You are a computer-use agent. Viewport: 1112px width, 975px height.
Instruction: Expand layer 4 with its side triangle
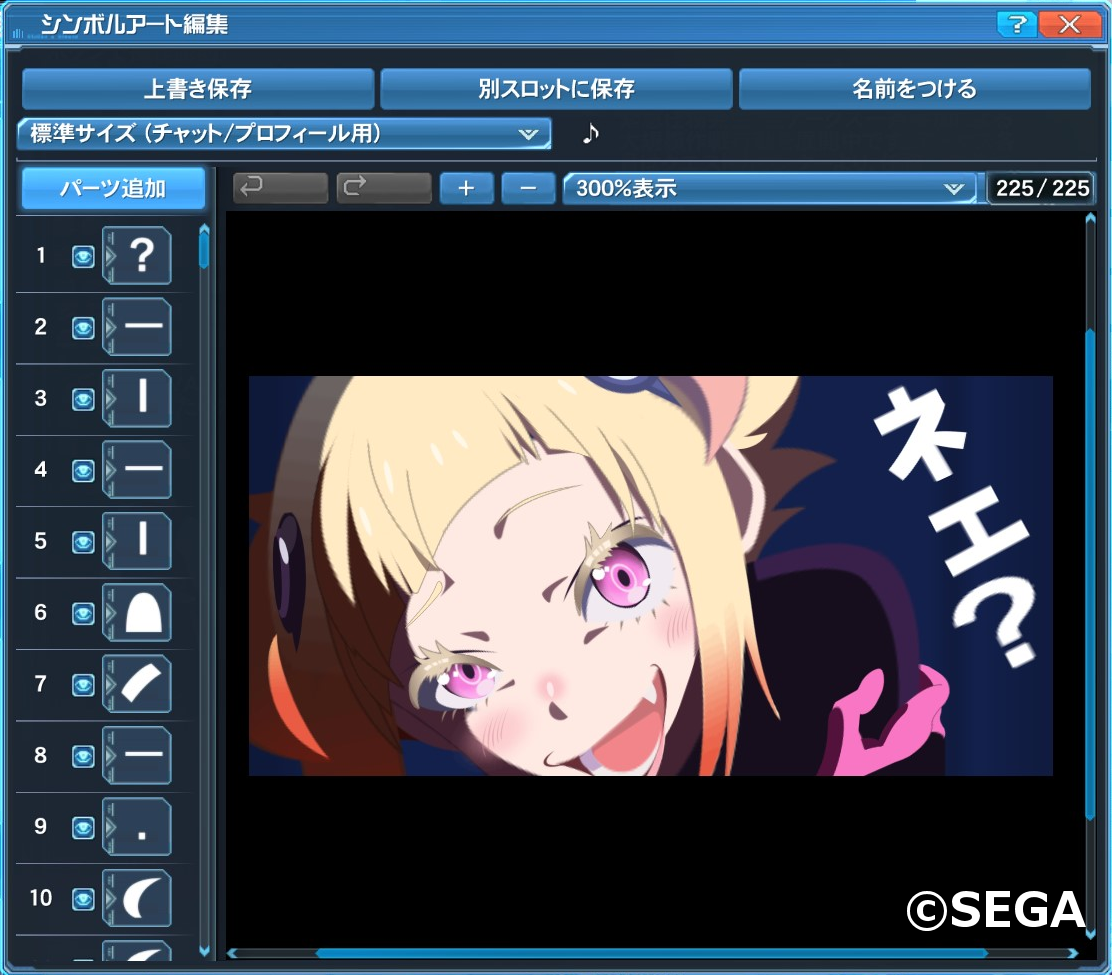[109, 469]
